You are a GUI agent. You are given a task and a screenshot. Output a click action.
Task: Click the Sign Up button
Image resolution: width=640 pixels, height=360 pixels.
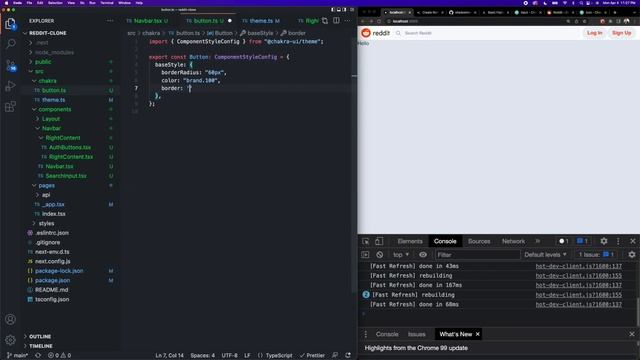point(621,33)
